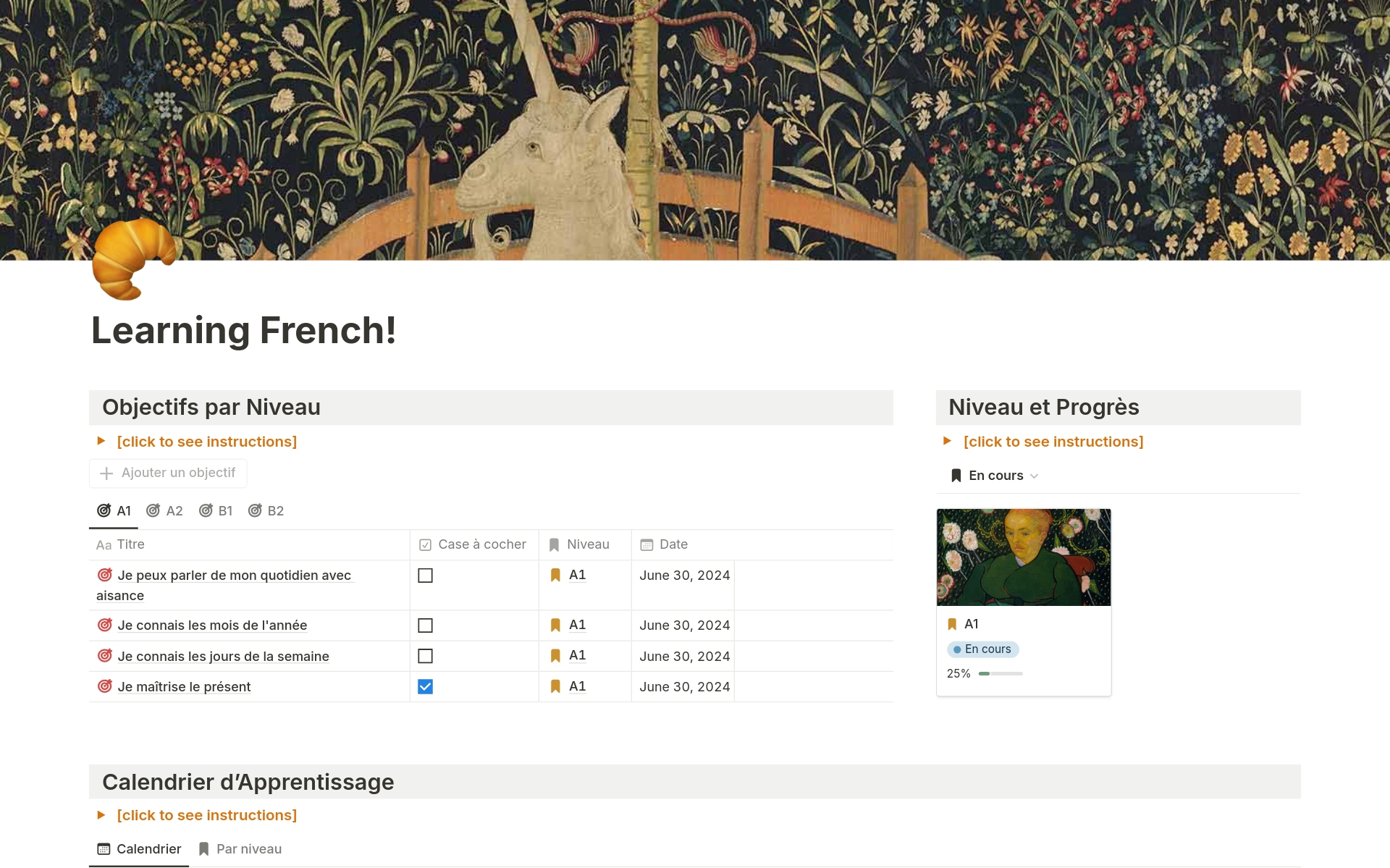Image resolution: width=1390 pixels, height=868 pixels.
Task: Check the box for "Je connais les mois de l'année"
Action: pos(426,625)
